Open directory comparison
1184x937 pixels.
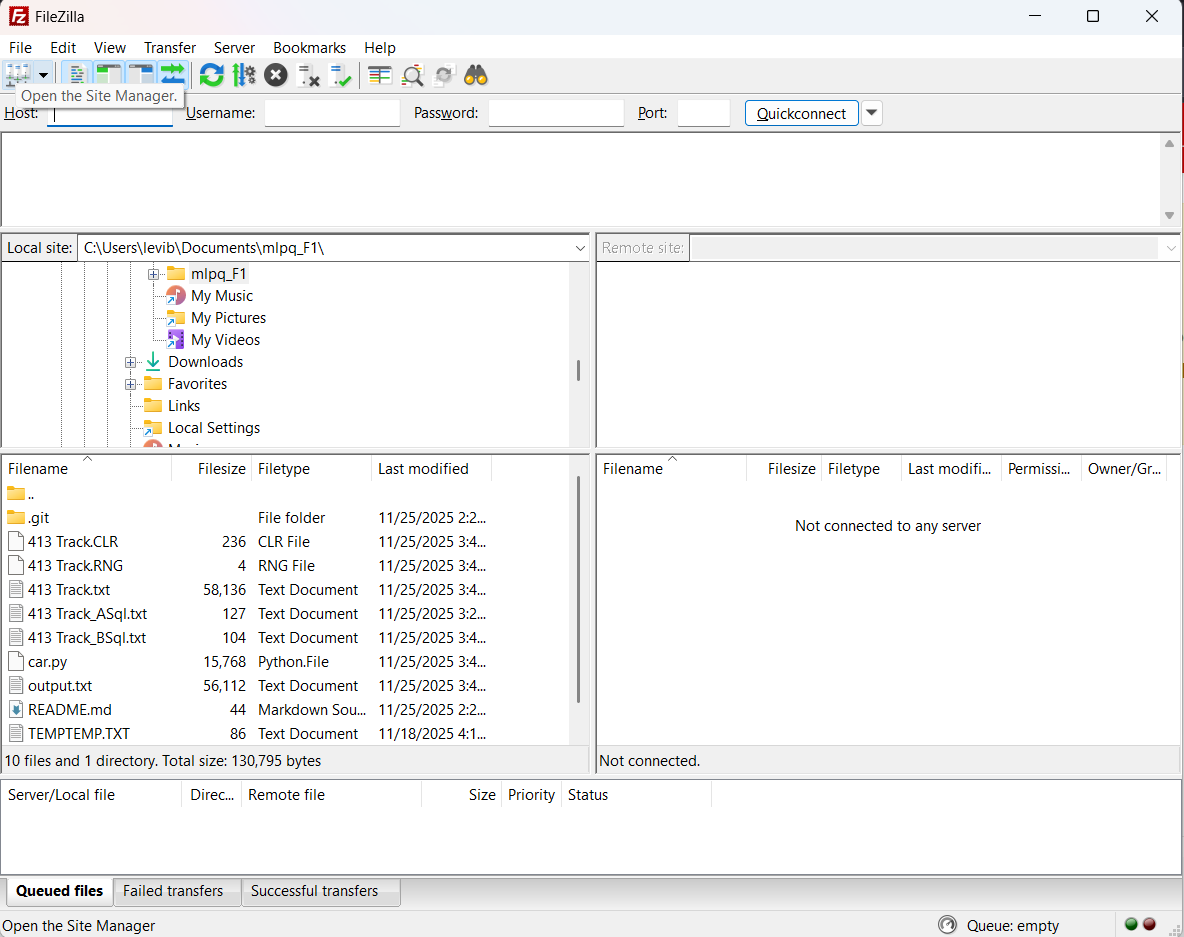(379, 74)
